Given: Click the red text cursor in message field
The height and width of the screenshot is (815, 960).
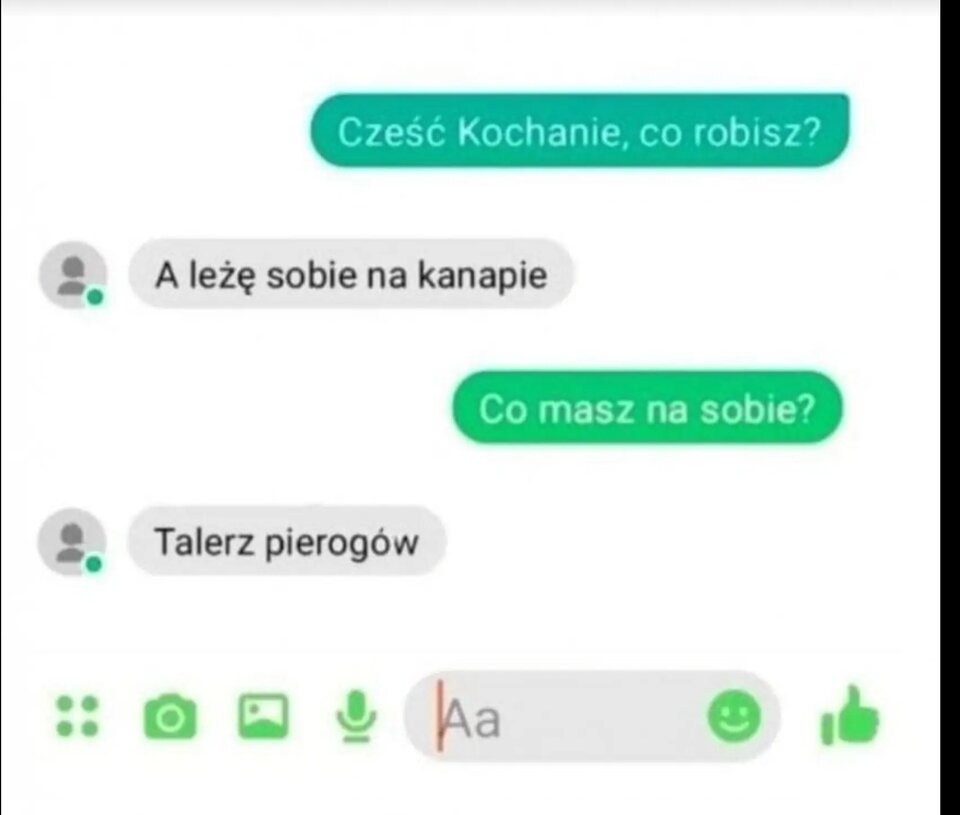Looking at the screenshot, I should [440, 716].
